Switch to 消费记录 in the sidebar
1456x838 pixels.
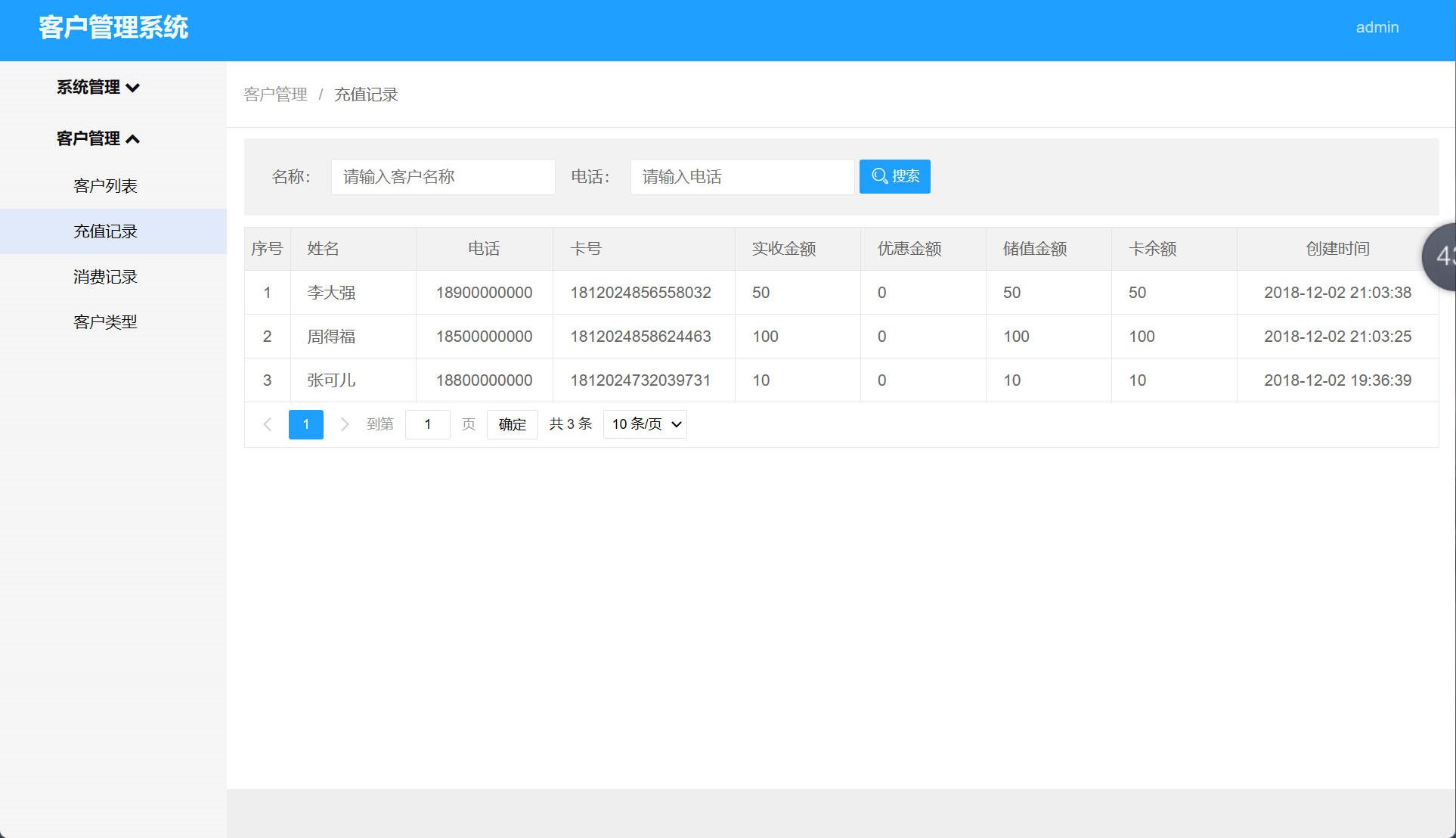coord(104,277)
